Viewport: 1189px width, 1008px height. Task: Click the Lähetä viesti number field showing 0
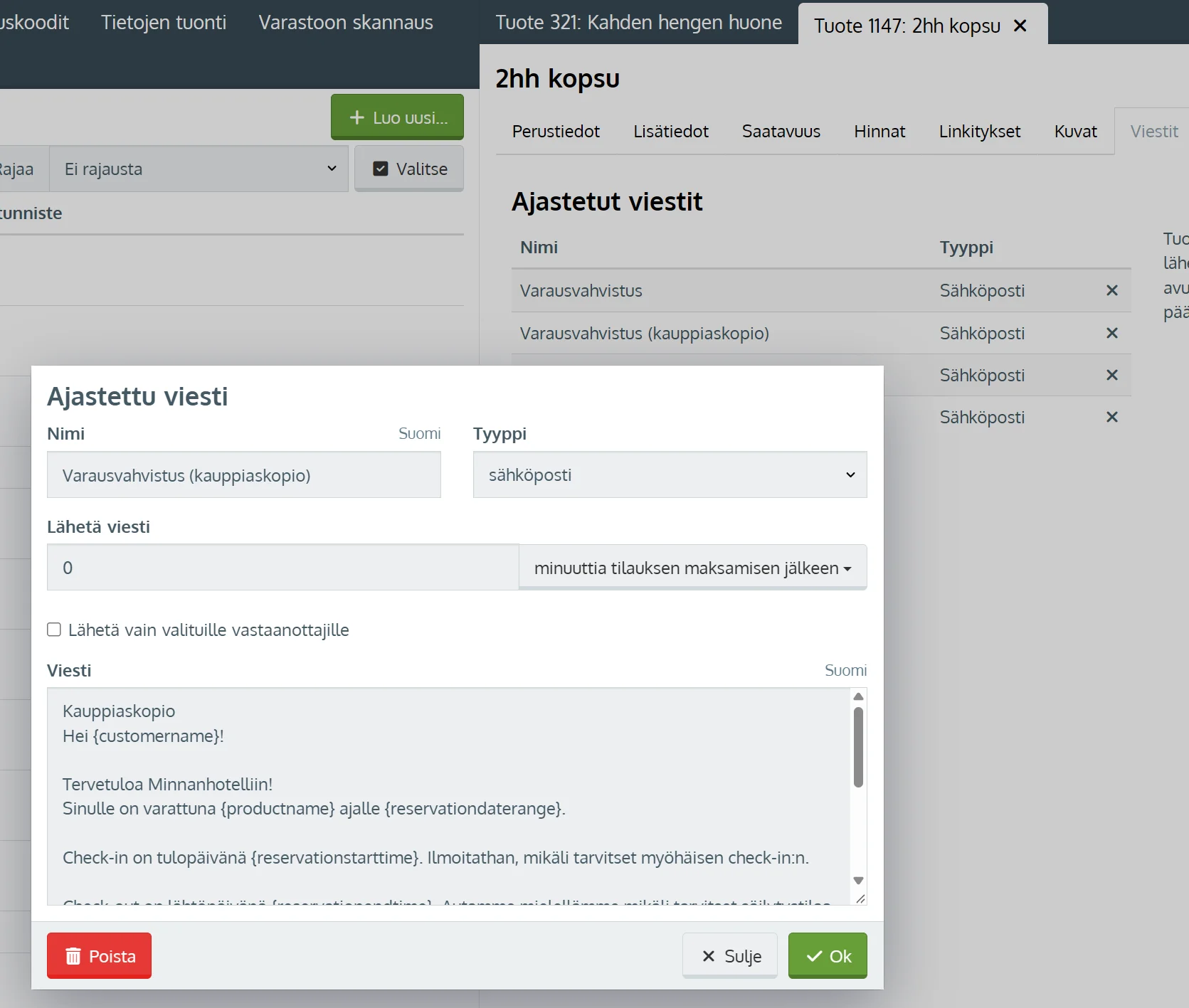283,568
